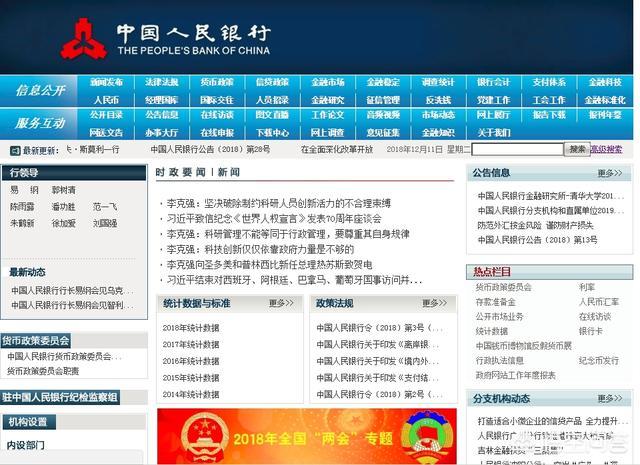Open the 2015年统计数据 link
Image resolution: width=640 pixels, height=465 pixels.
(191, 378)
